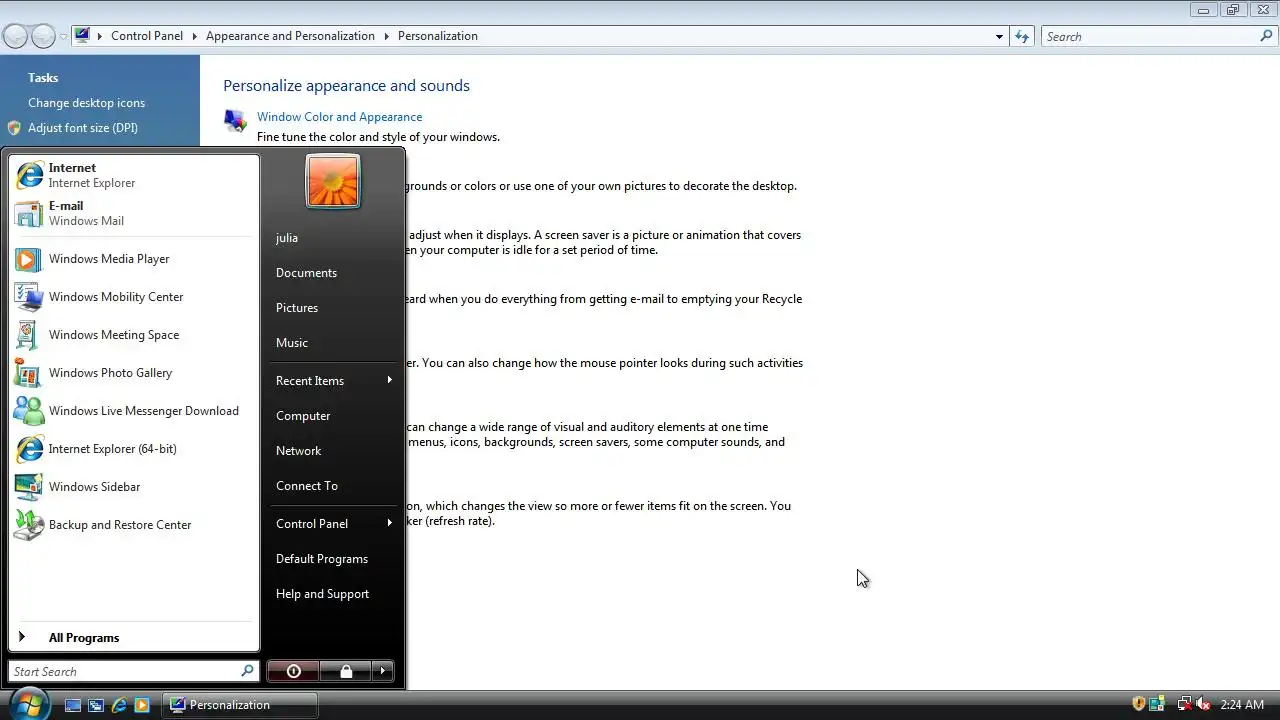The width and height of the screenshot is (1280, 720).
Task: Open Help and Support
Action: click(x=322, y=594)
